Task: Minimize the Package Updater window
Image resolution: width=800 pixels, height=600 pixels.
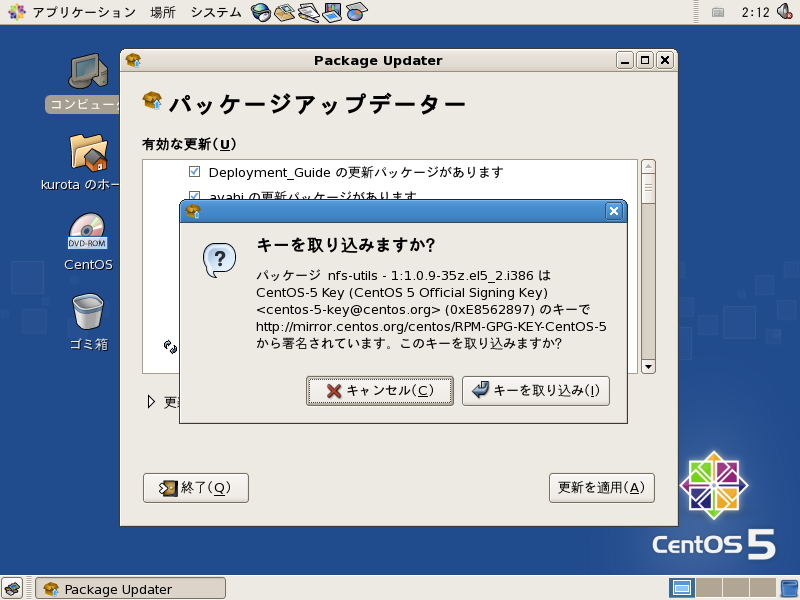Action: (x=625, y=60)
